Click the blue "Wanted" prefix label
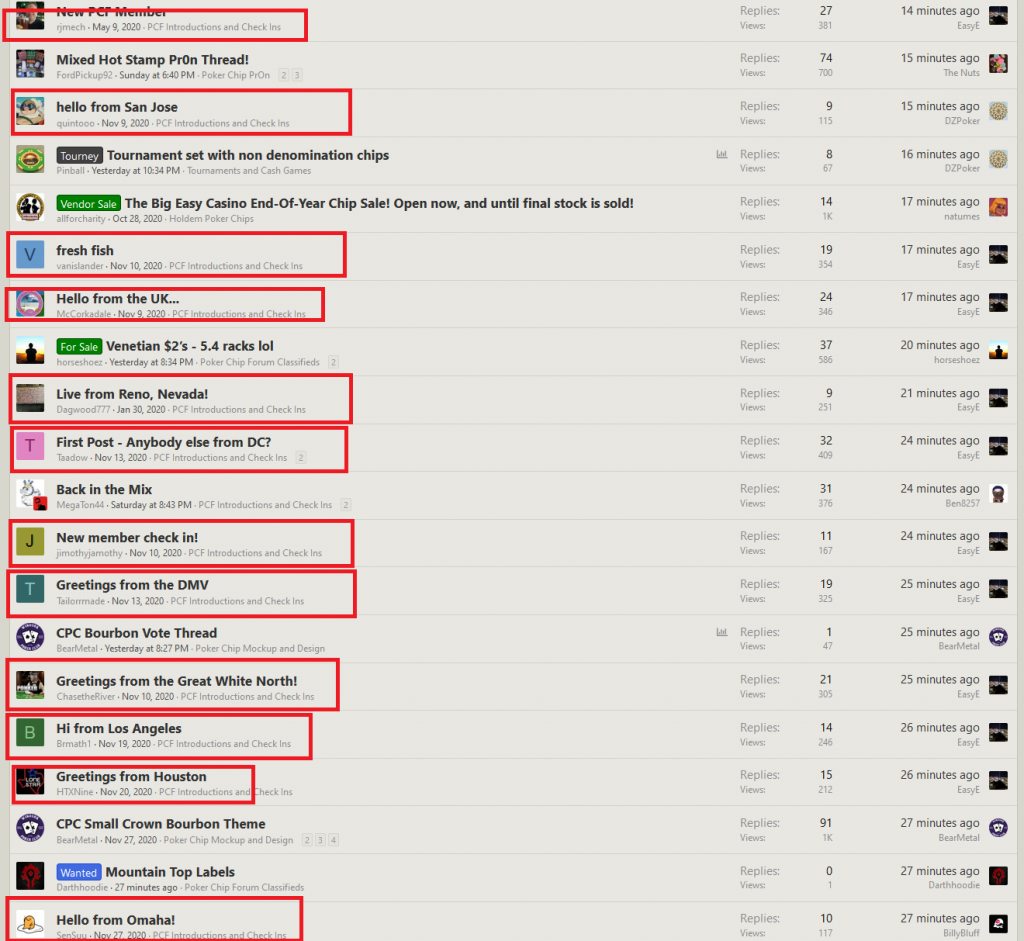The height and width of the screenshot is (941, 1024). pos(78,872)
